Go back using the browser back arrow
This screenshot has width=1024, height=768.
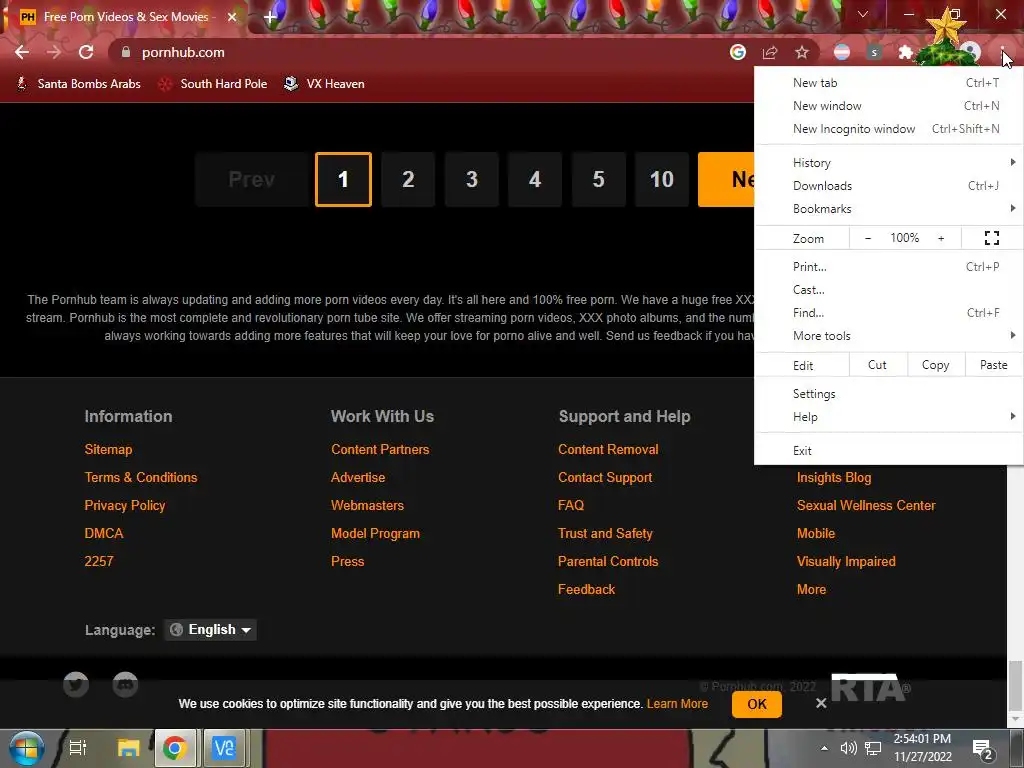(22, 52)
